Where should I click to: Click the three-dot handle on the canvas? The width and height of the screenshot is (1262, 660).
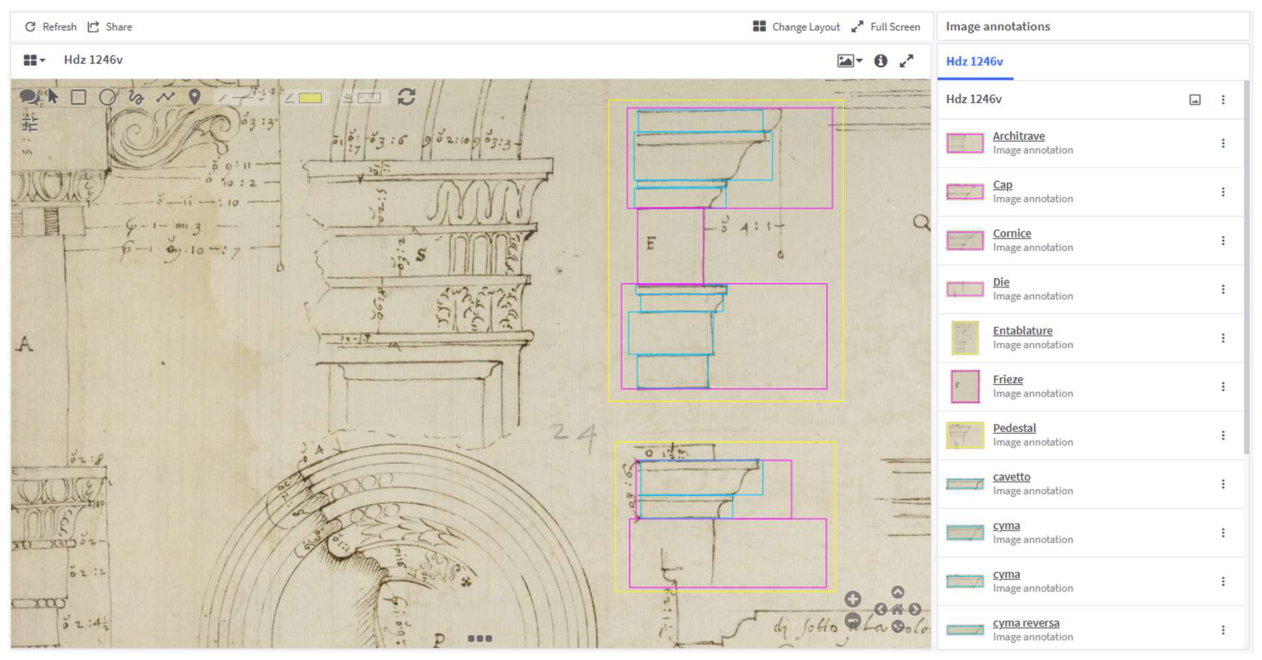(x=480, y=638)
